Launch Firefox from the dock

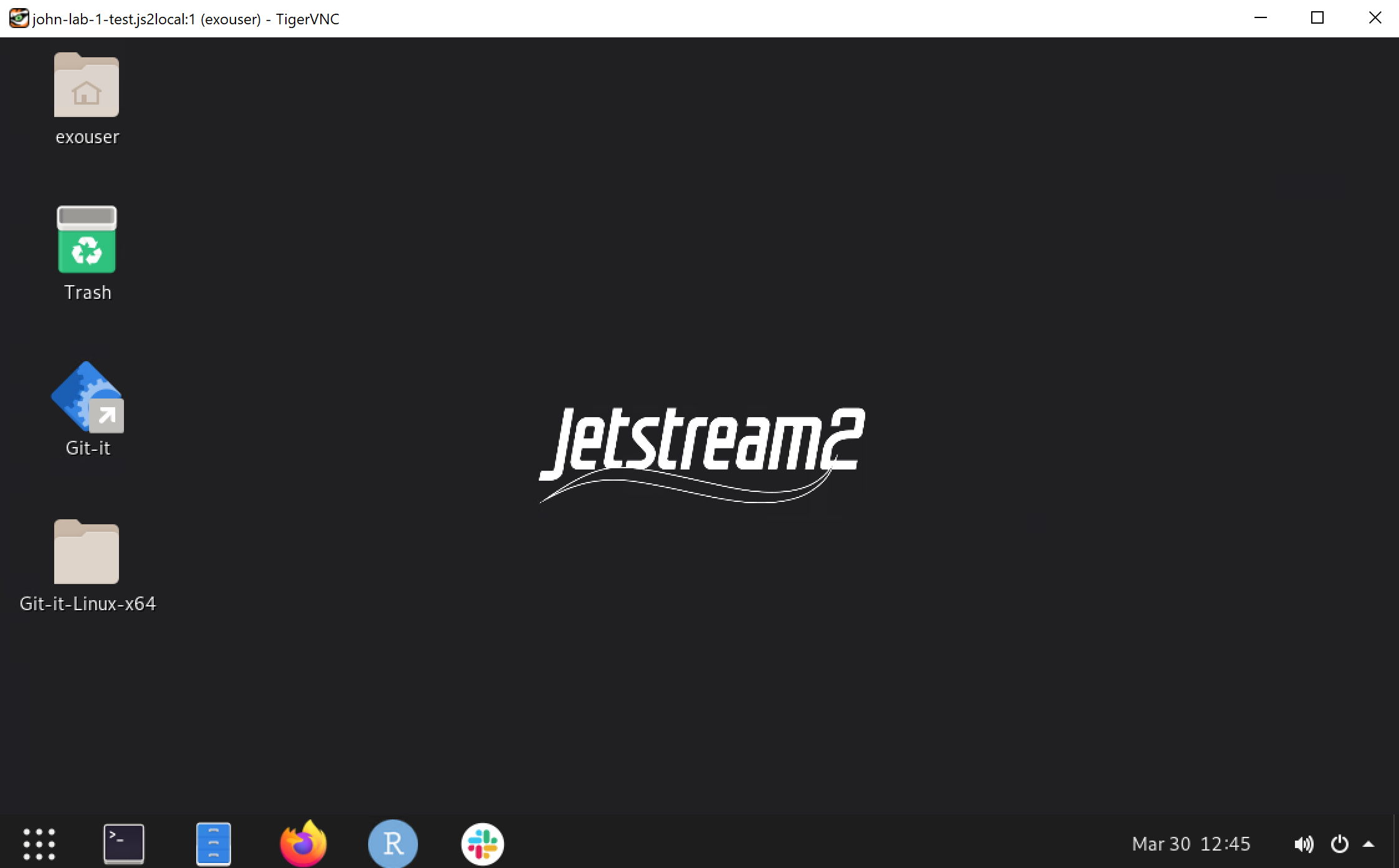point(303,843)
